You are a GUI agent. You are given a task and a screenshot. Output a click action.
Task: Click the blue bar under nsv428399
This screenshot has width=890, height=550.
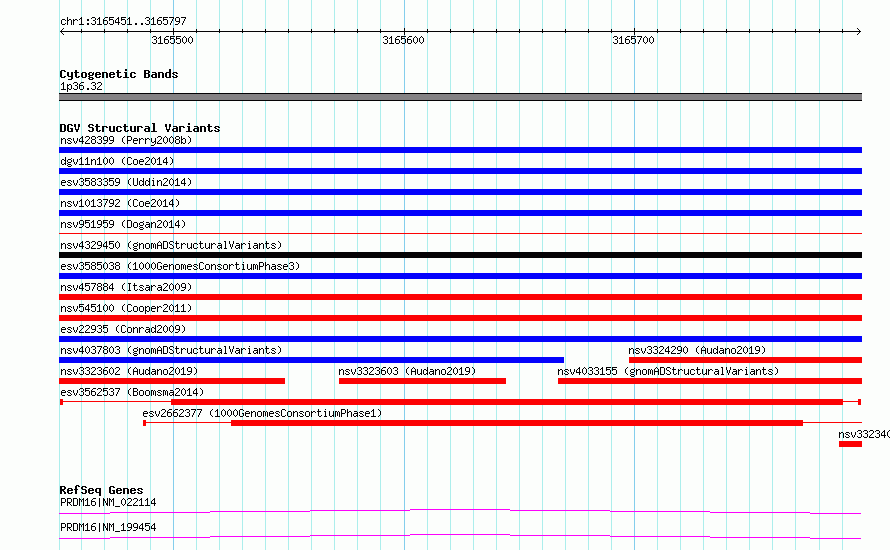(460, 150)
